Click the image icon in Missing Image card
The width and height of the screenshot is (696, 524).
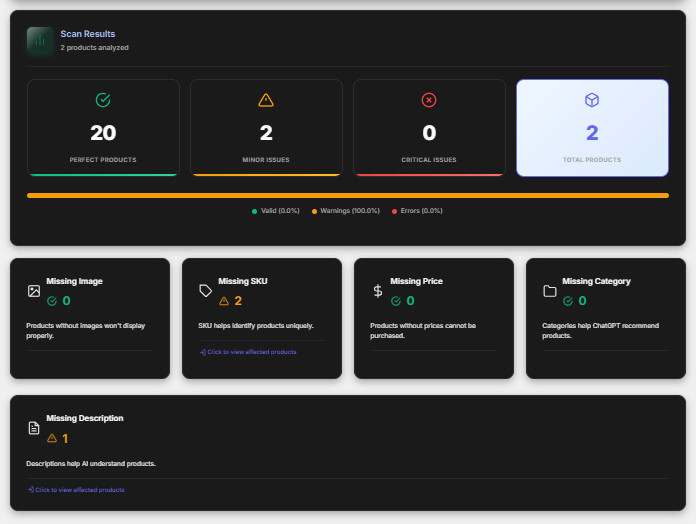pos(34,291)
